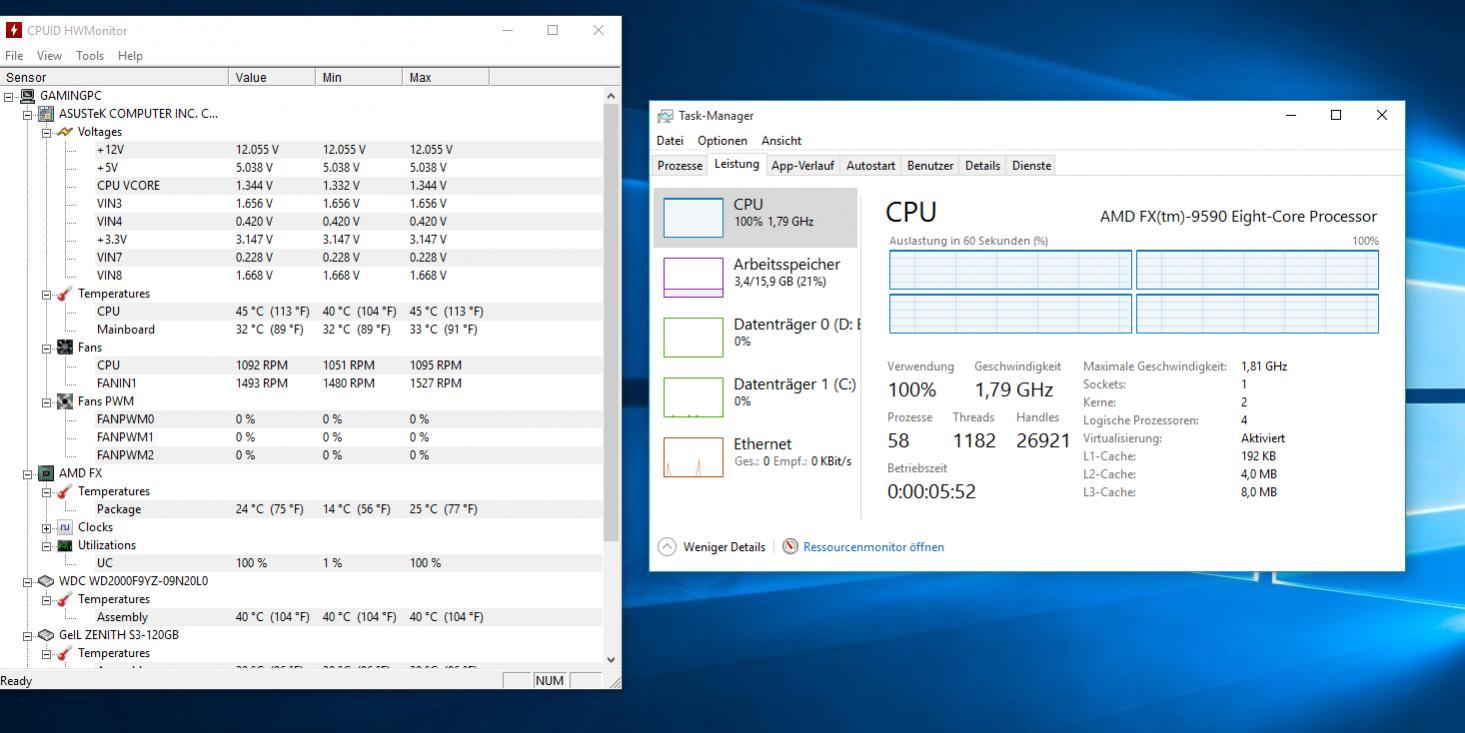
Task: Expand the Clocks tree node
Action: [x=46, y=528]
